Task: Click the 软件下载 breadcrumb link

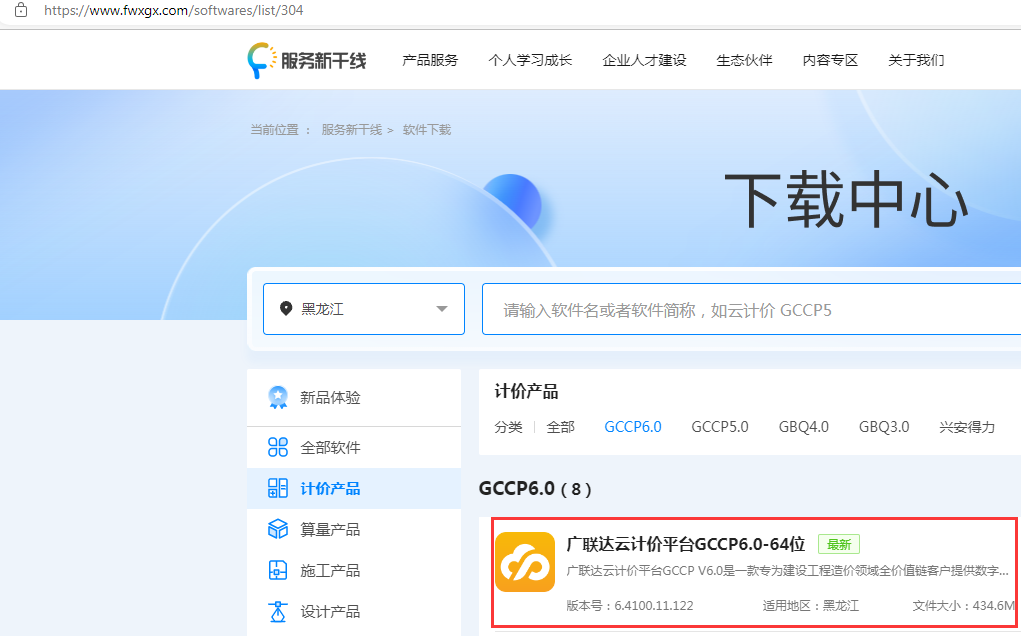Action: tap(427, 130)
